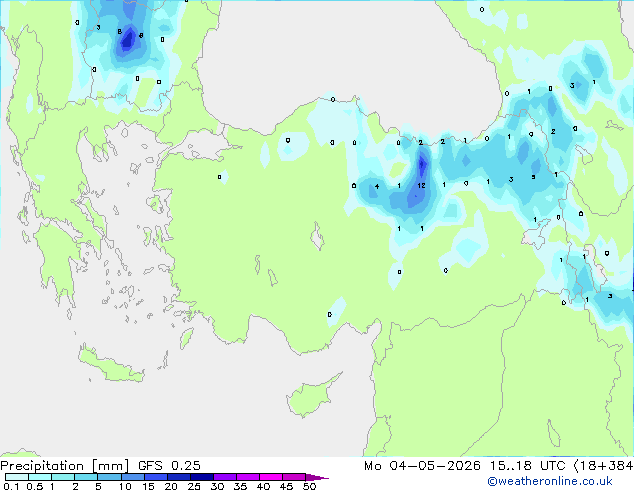Click the '50' legend scale number
Viewport: 634px width, 490px height.
[309, 486]
